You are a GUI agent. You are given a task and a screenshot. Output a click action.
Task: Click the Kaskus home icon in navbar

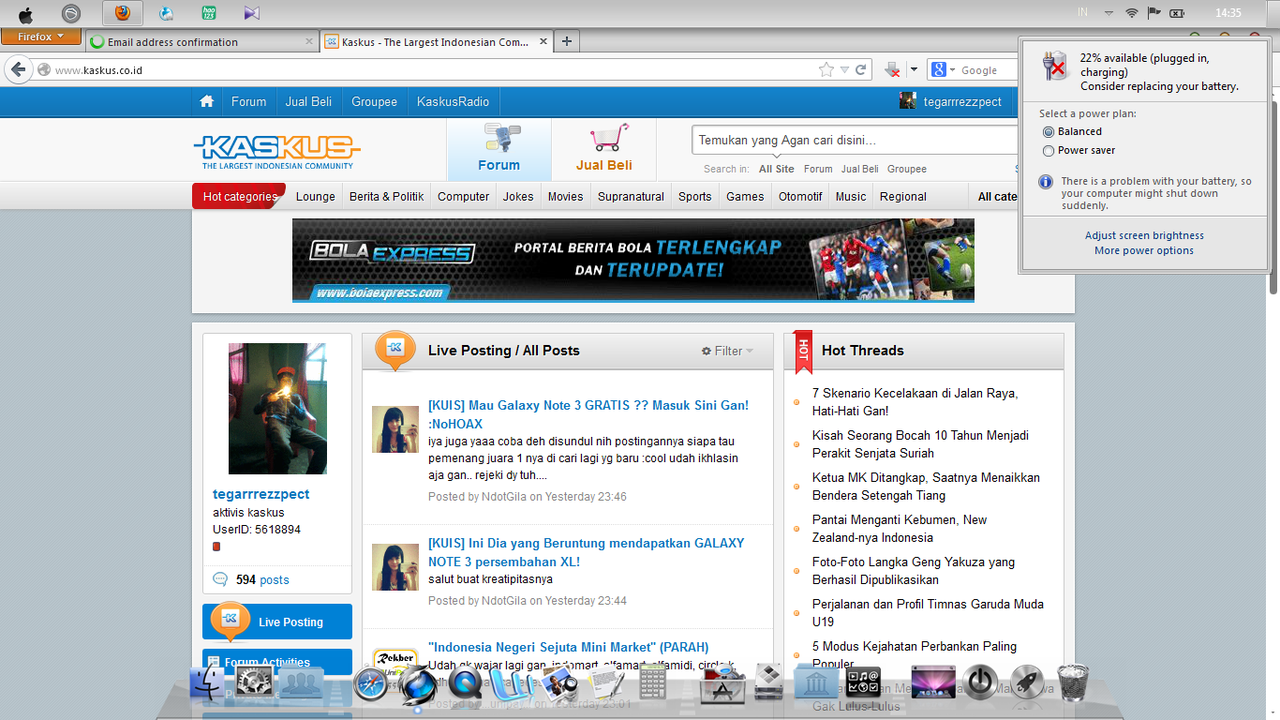(207, 101)
